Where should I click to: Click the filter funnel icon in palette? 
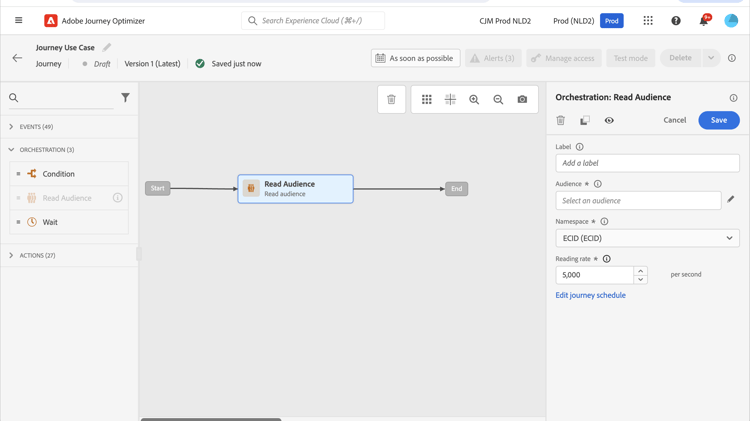(125, 98)
